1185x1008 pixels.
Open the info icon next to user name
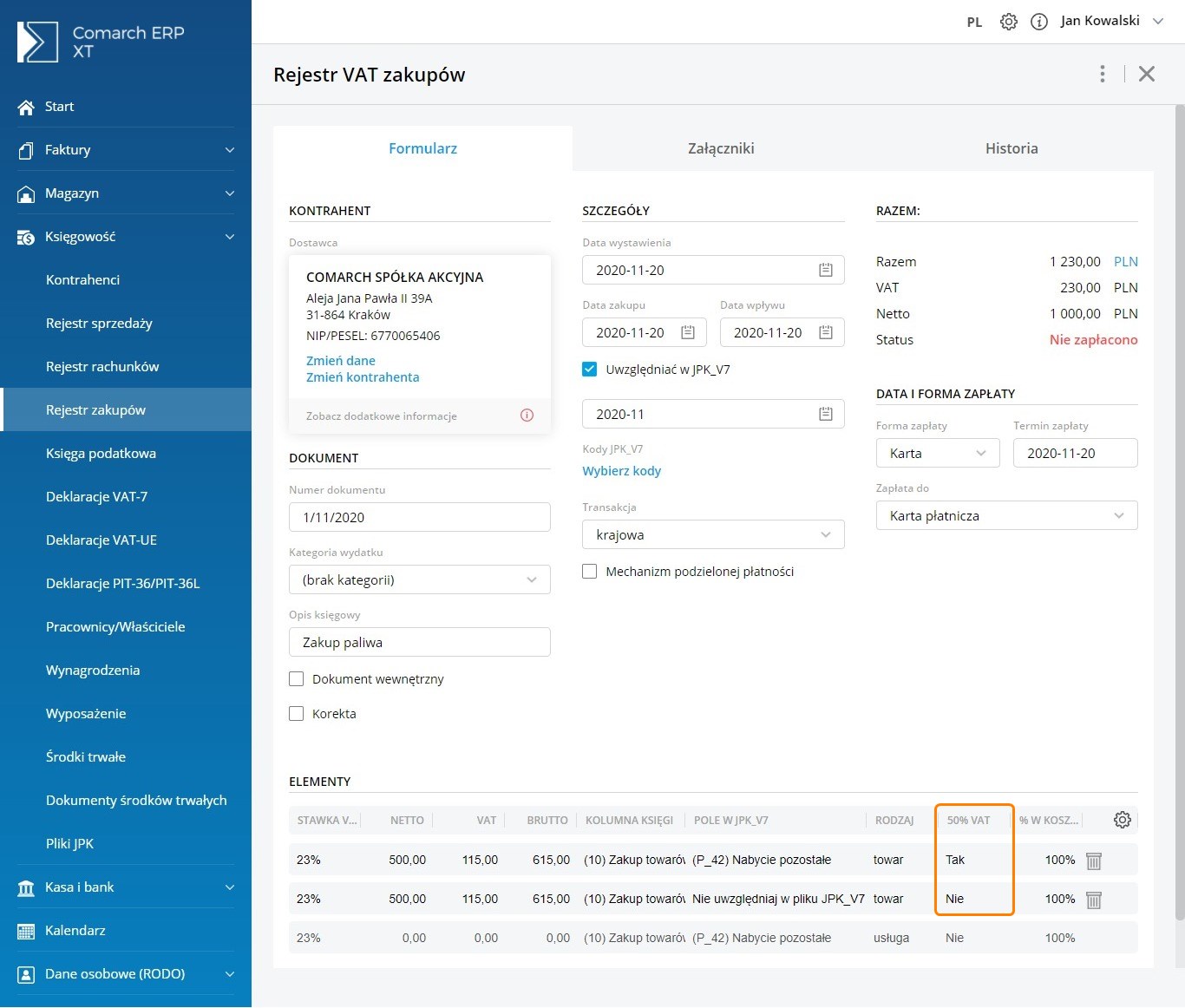(1038, 22)
